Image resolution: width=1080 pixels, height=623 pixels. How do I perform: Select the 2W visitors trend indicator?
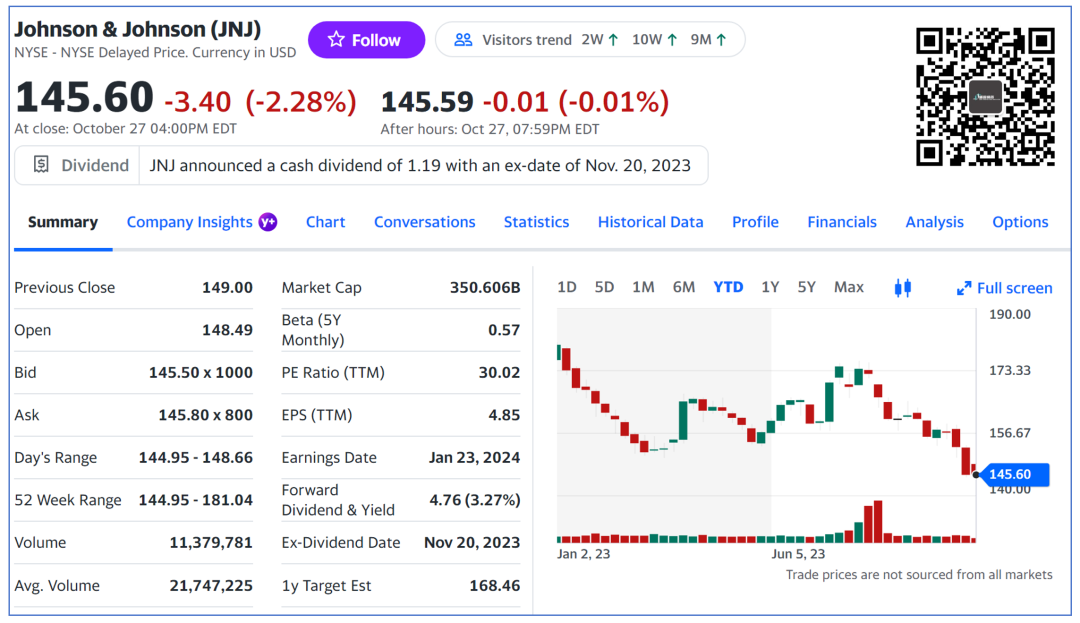pyautogui.click(x=600, y=40)
